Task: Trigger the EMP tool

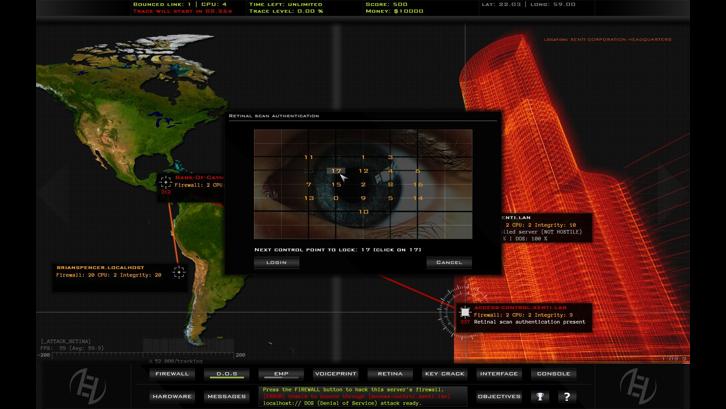Action: 279,373
